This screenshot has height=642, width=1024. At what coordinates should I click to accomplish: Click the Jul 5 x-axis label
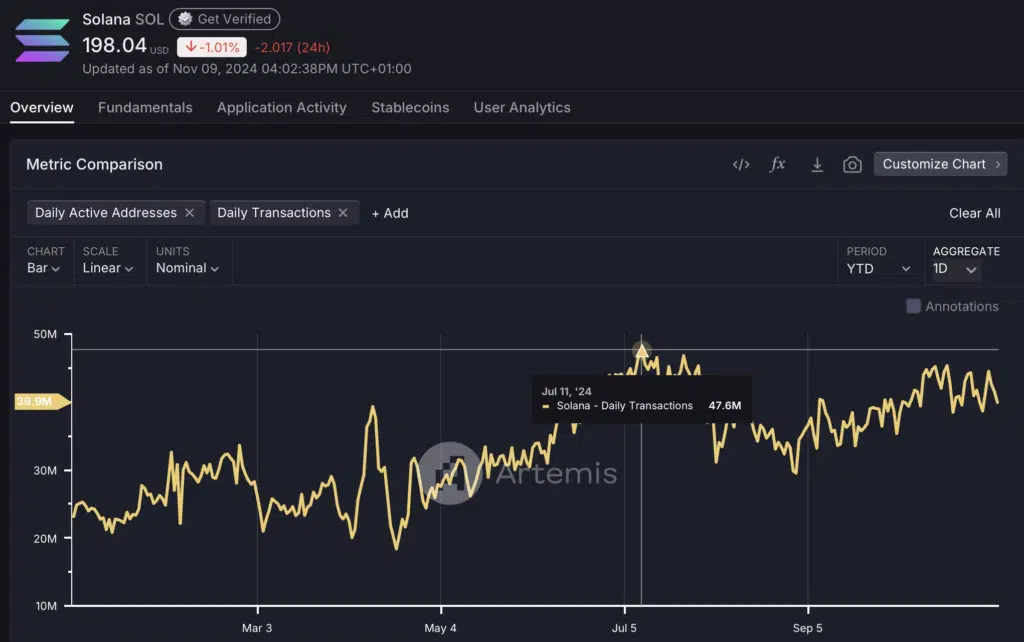tap(624, 628)
